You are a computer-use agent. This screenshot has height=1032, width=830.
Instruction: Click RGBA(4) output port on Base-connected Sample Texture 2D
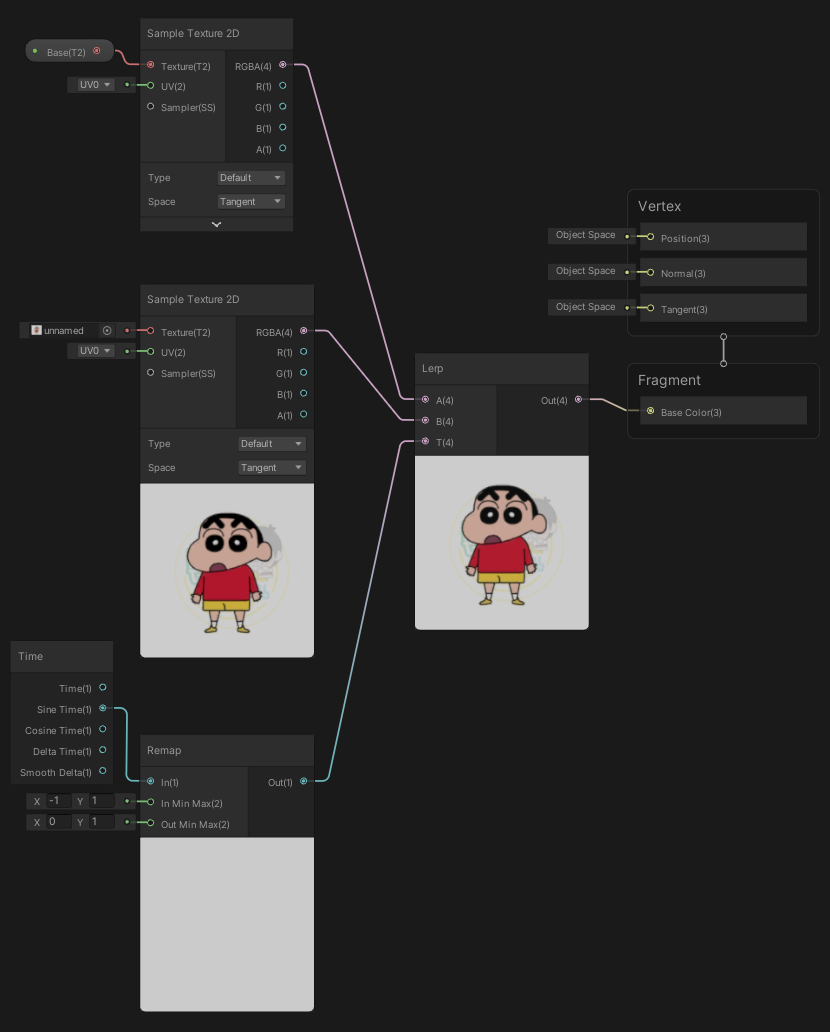click(x=282, y=64)
